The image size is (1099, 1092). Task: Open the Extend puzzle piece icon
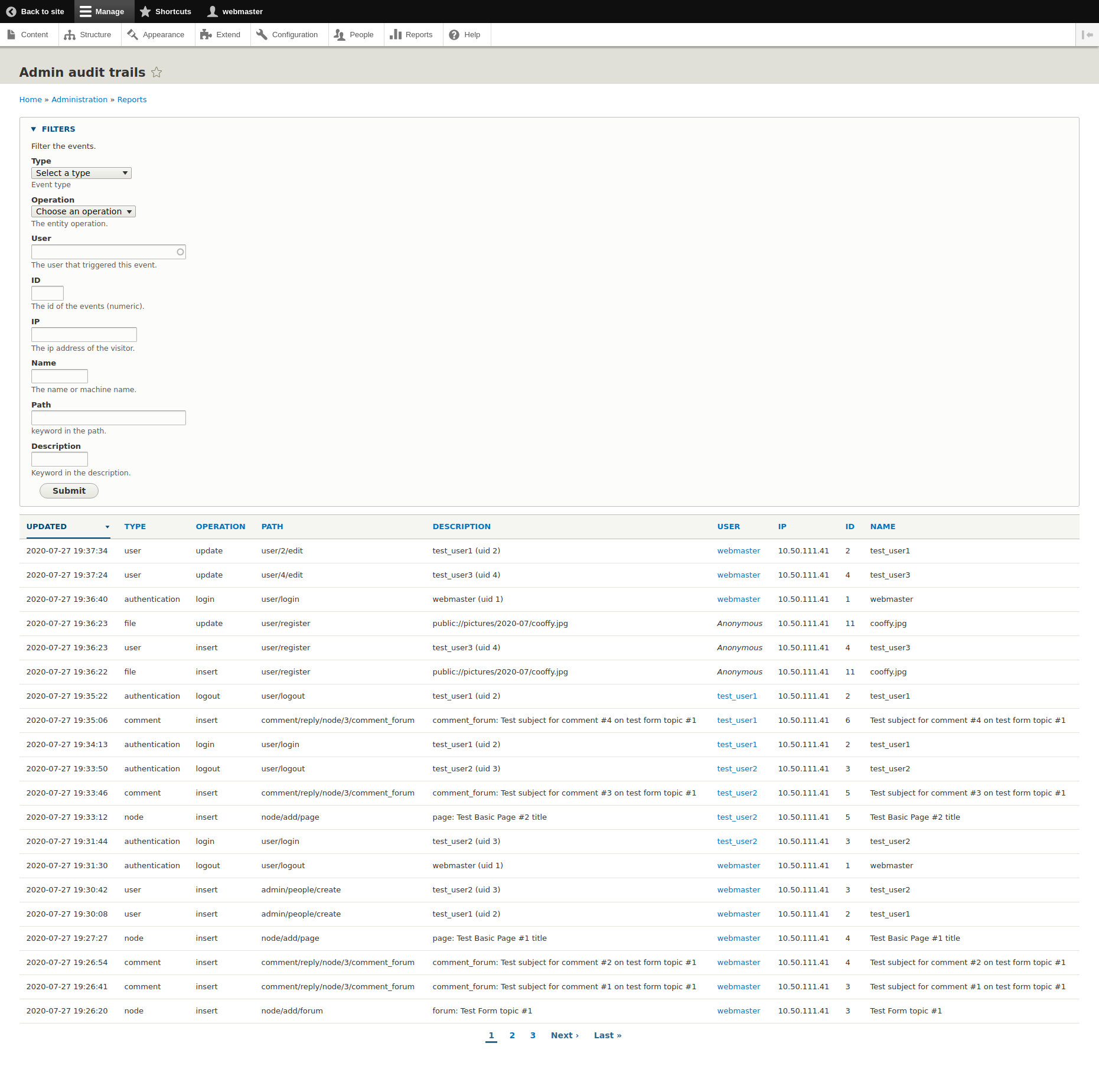point(206,35)
